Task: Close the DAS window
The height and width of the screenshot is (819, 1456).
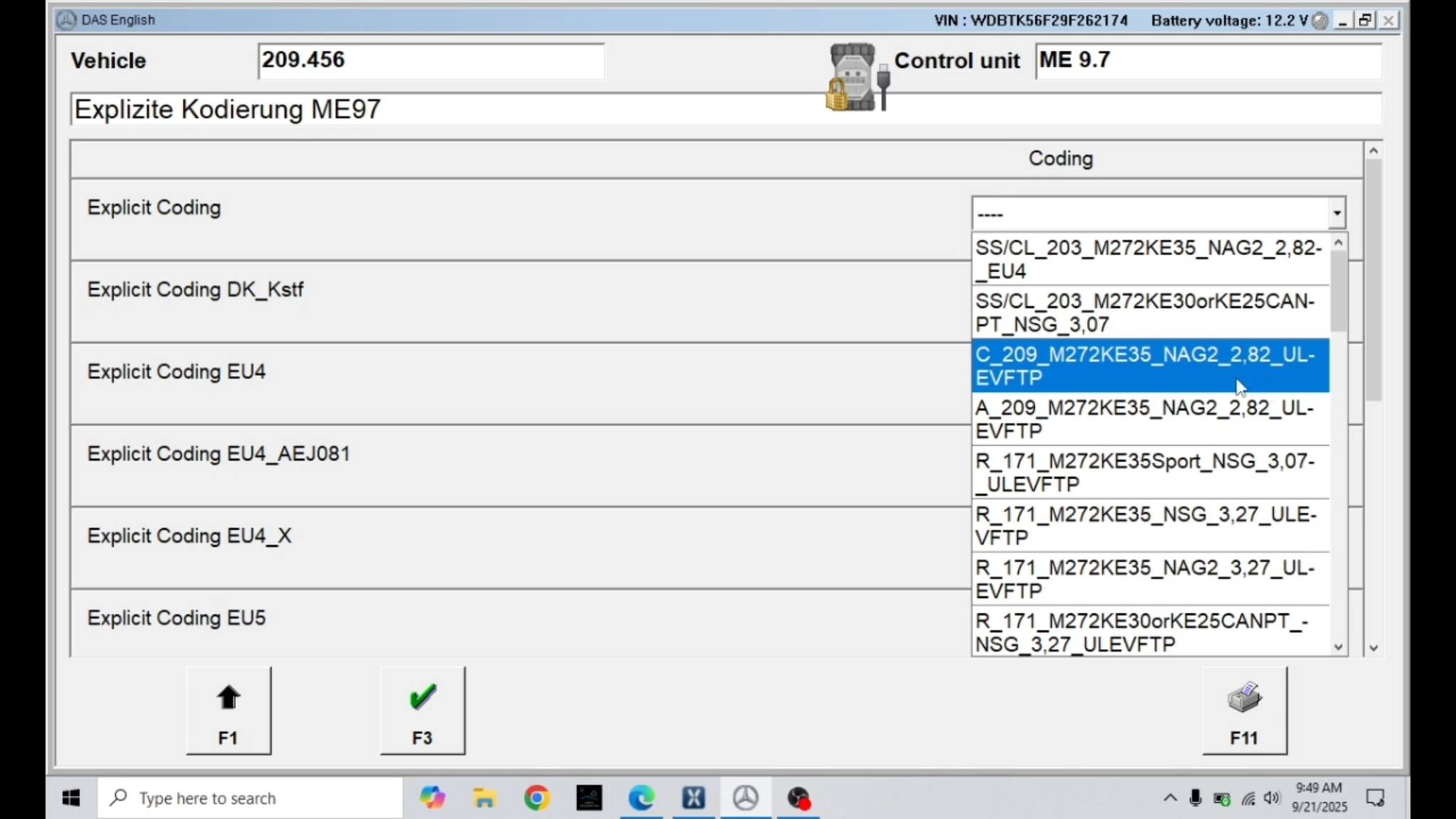Action: [x=1388, y=21]
